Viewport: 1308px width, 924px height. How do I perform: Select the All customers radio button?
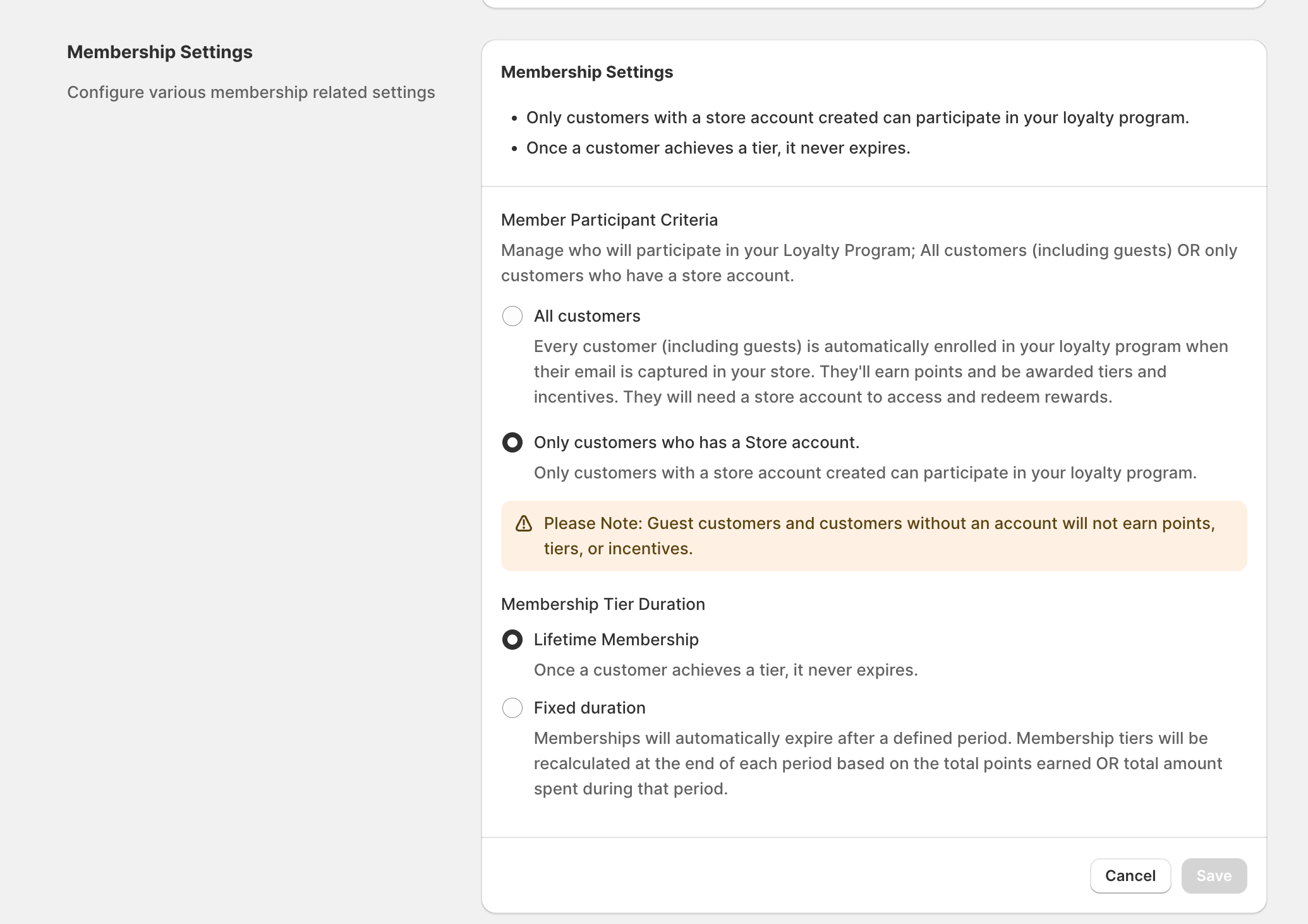[512, 316]
